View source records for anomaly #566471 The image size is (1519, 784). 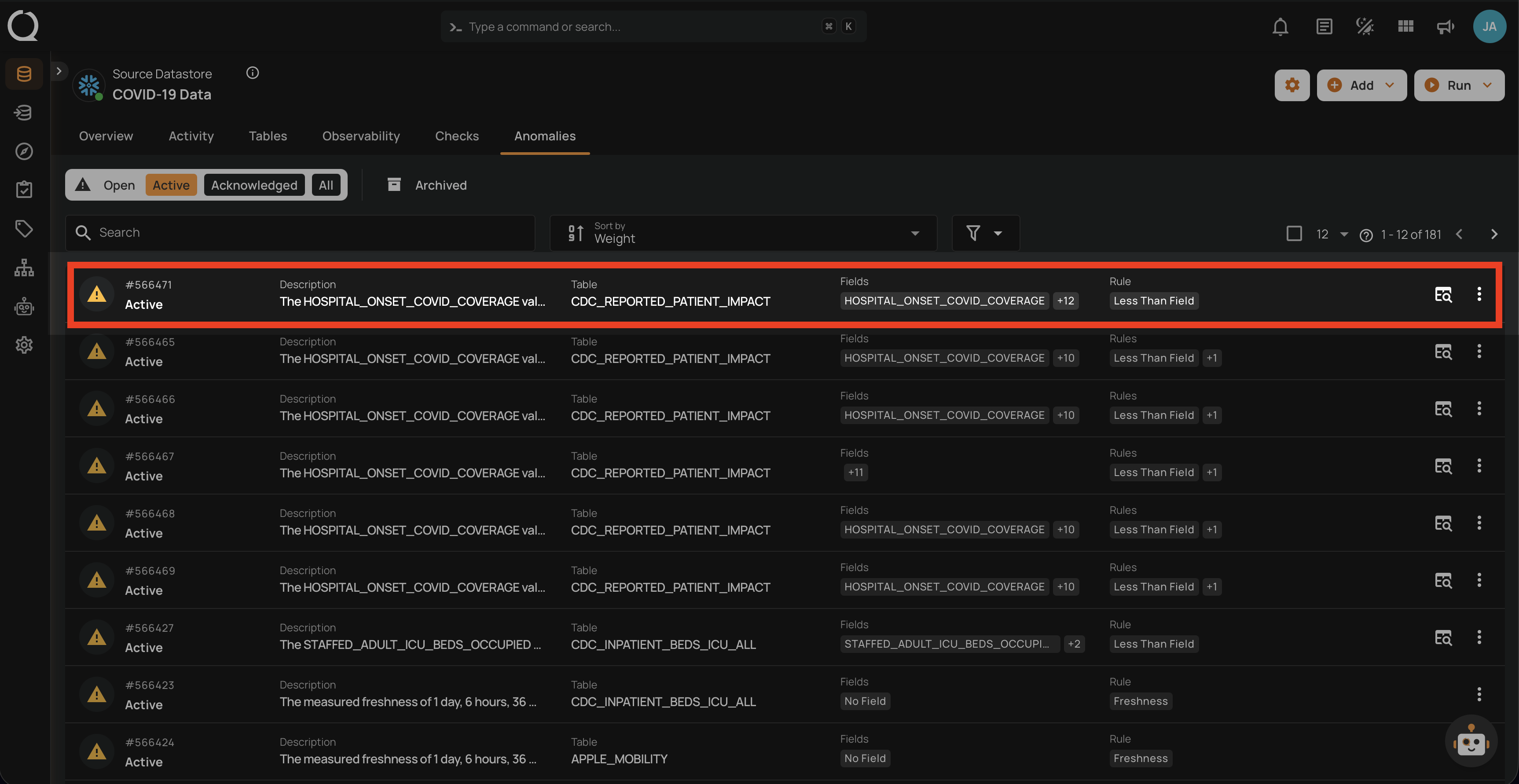coord(1442,294)
